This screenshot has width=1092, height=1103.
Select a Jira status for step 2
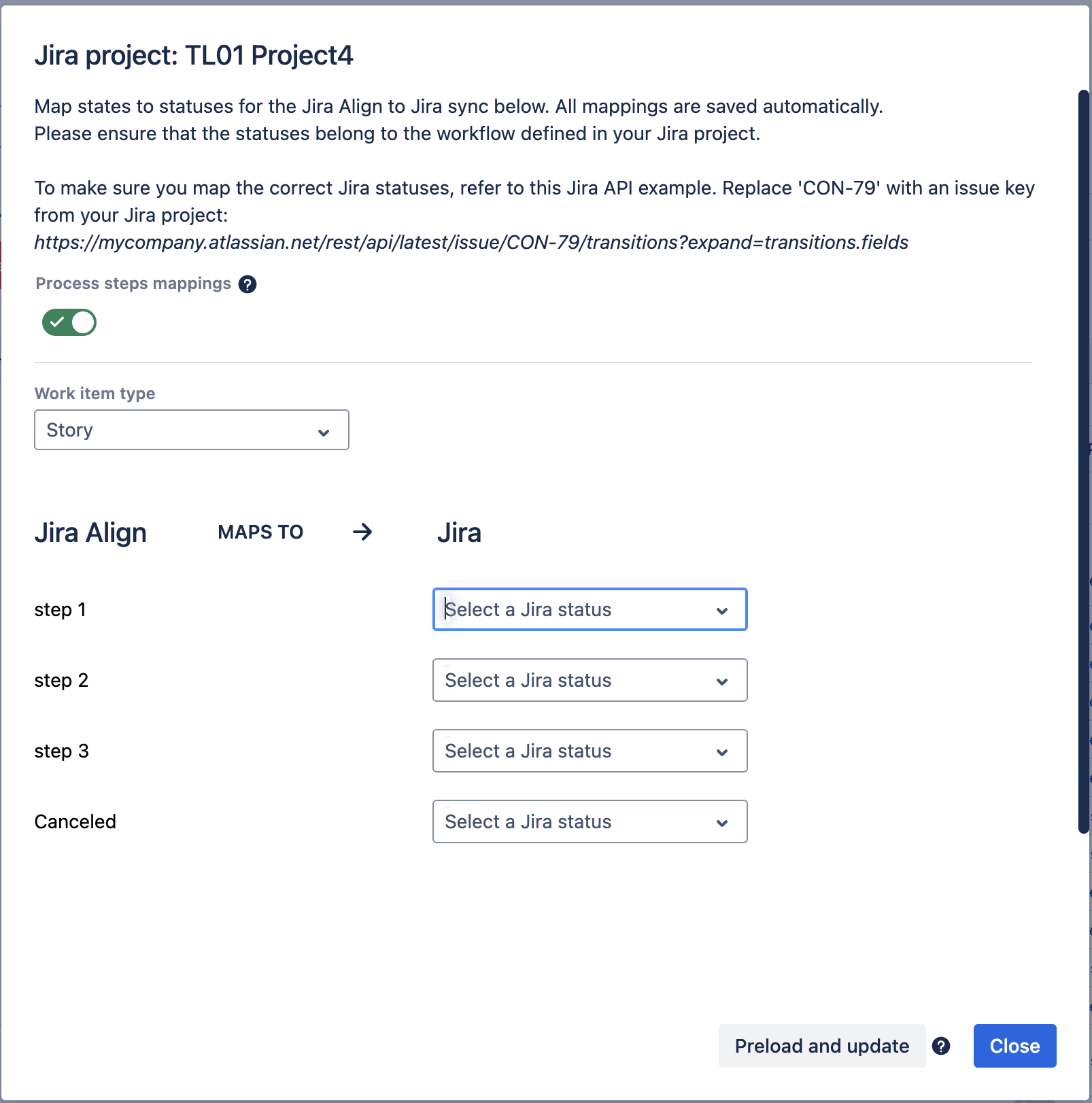click(589, 680)
